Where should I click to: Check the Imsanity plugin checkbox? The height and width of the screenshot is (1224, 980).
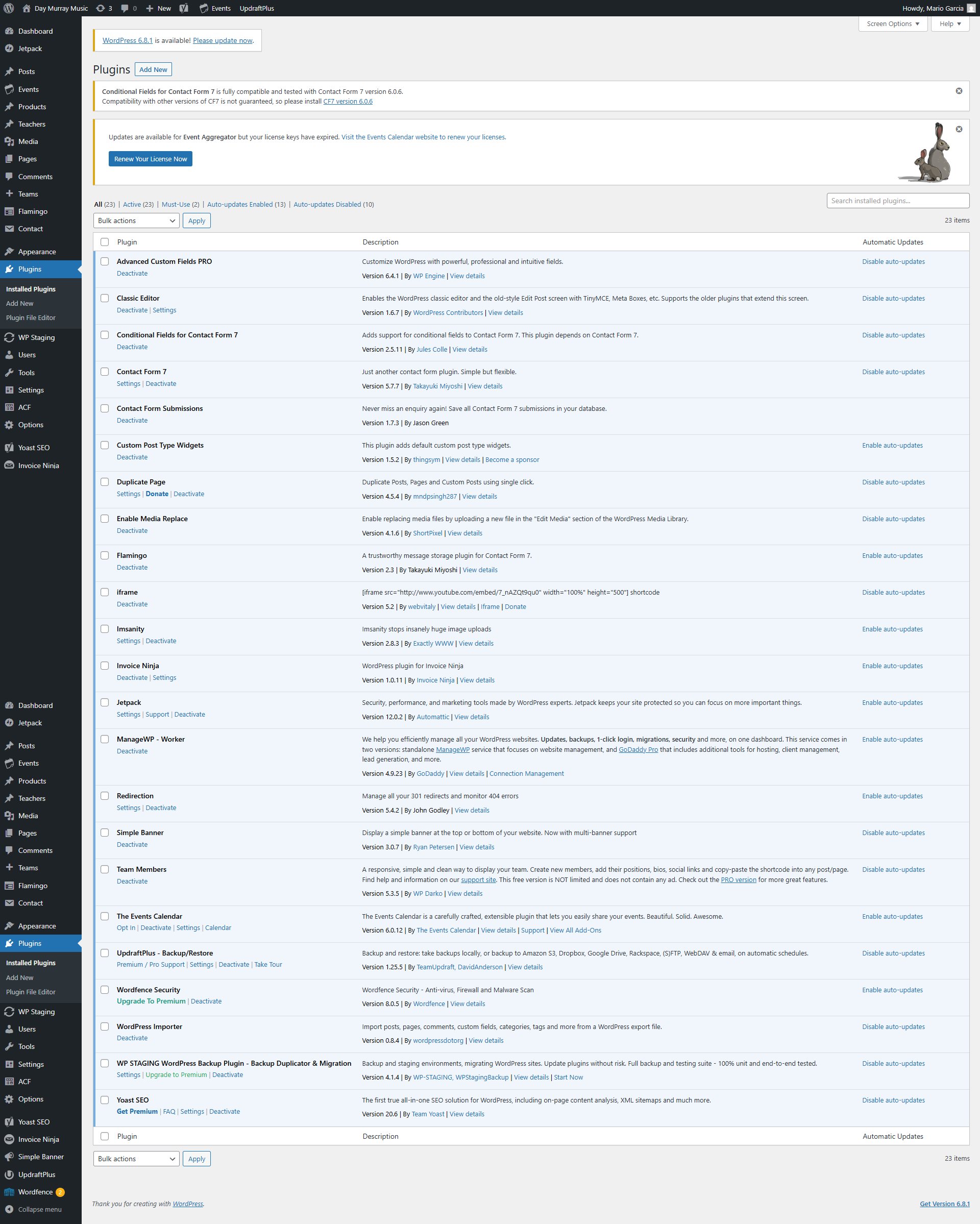[x=105, y=628]
